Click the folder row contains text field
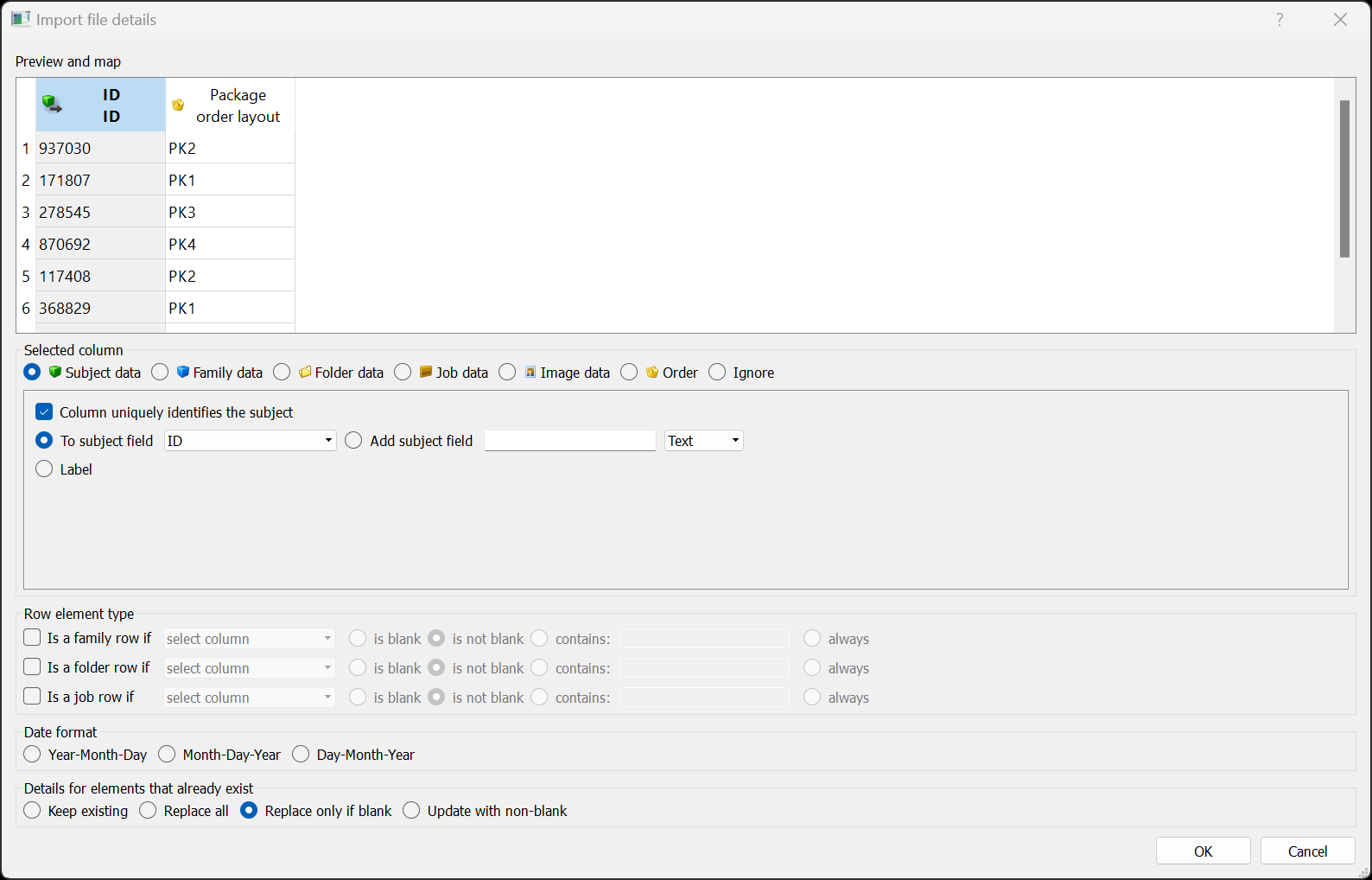The width and height of the screenshot is (1372, 880). tap(704, 668)
